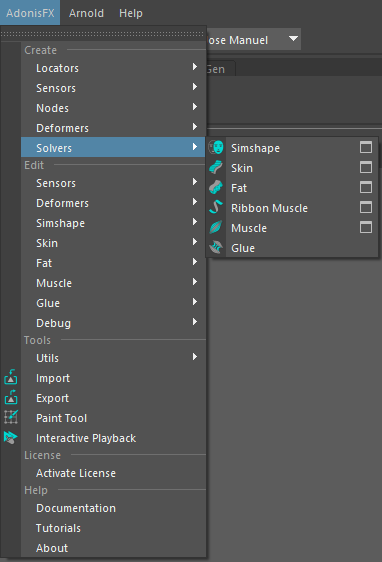Click About menu item
The height and width of the screenshot is (562, 382).
[x=113, y=548]
